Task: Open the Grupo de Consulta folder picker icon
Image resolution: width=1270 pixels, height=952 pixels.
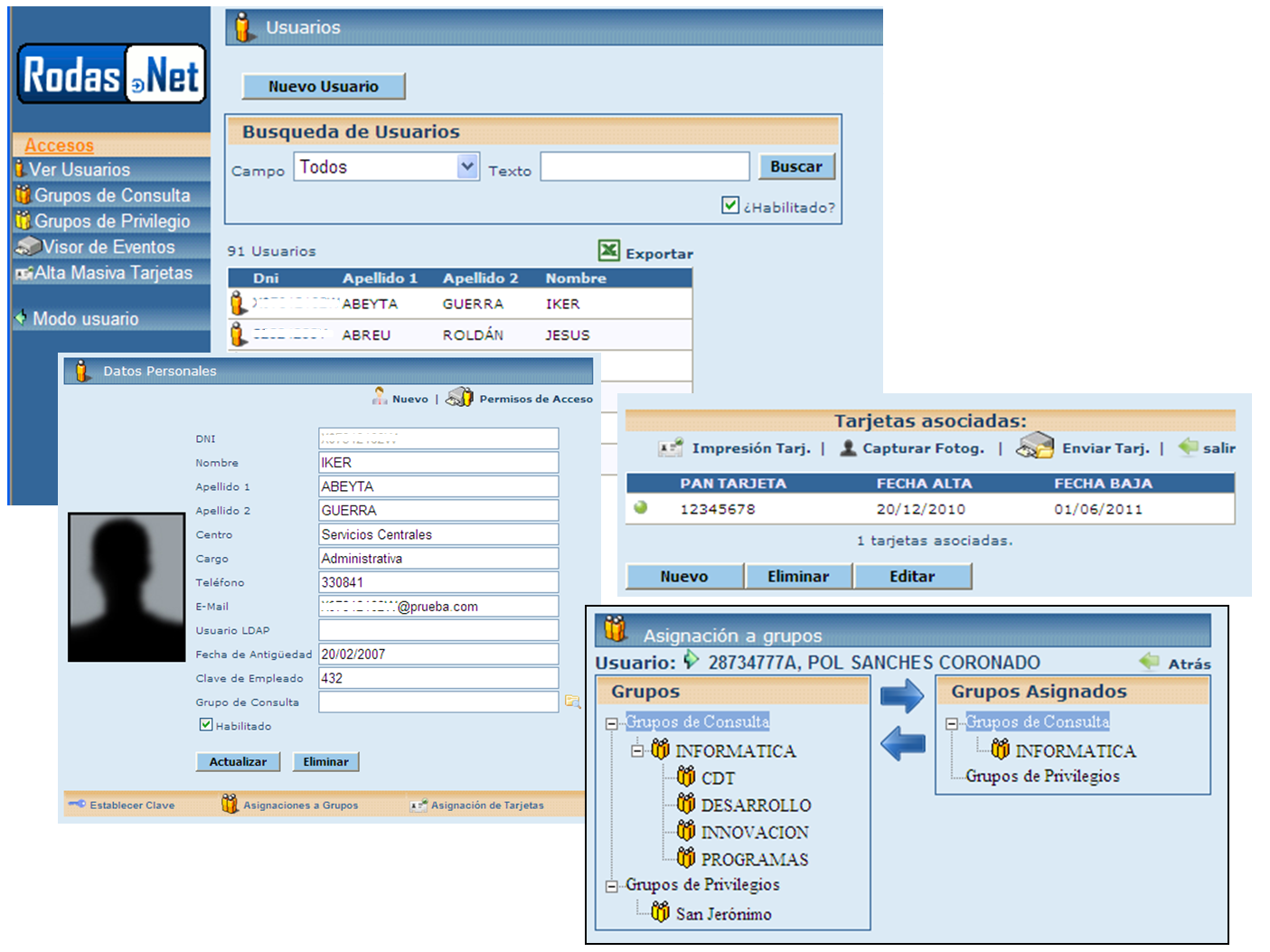Action: 572,702
